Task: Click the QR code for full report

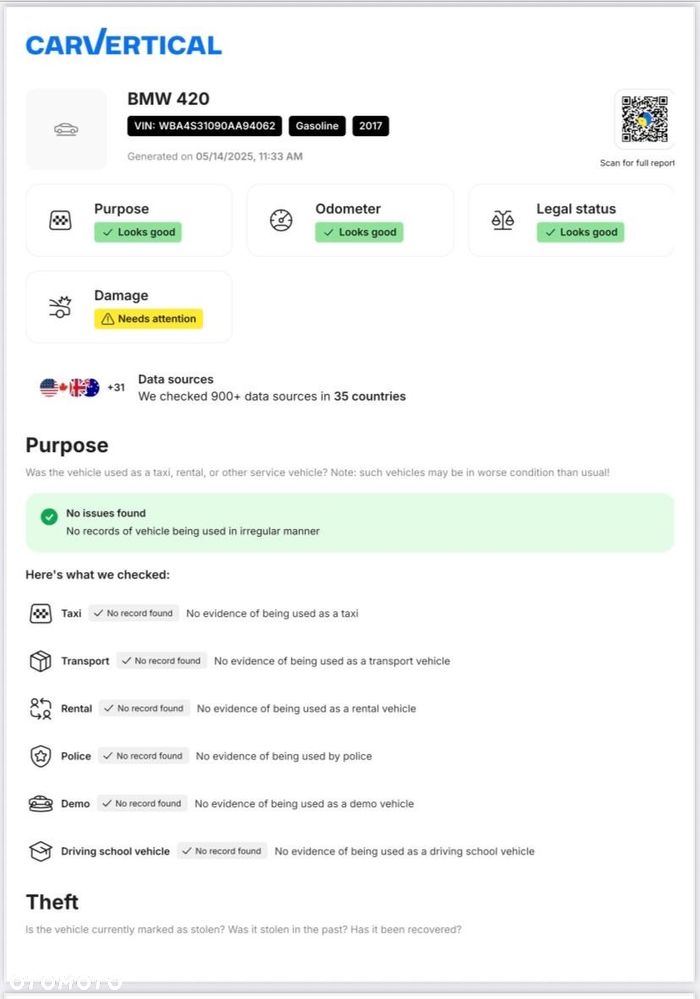Action: point(644,120)
